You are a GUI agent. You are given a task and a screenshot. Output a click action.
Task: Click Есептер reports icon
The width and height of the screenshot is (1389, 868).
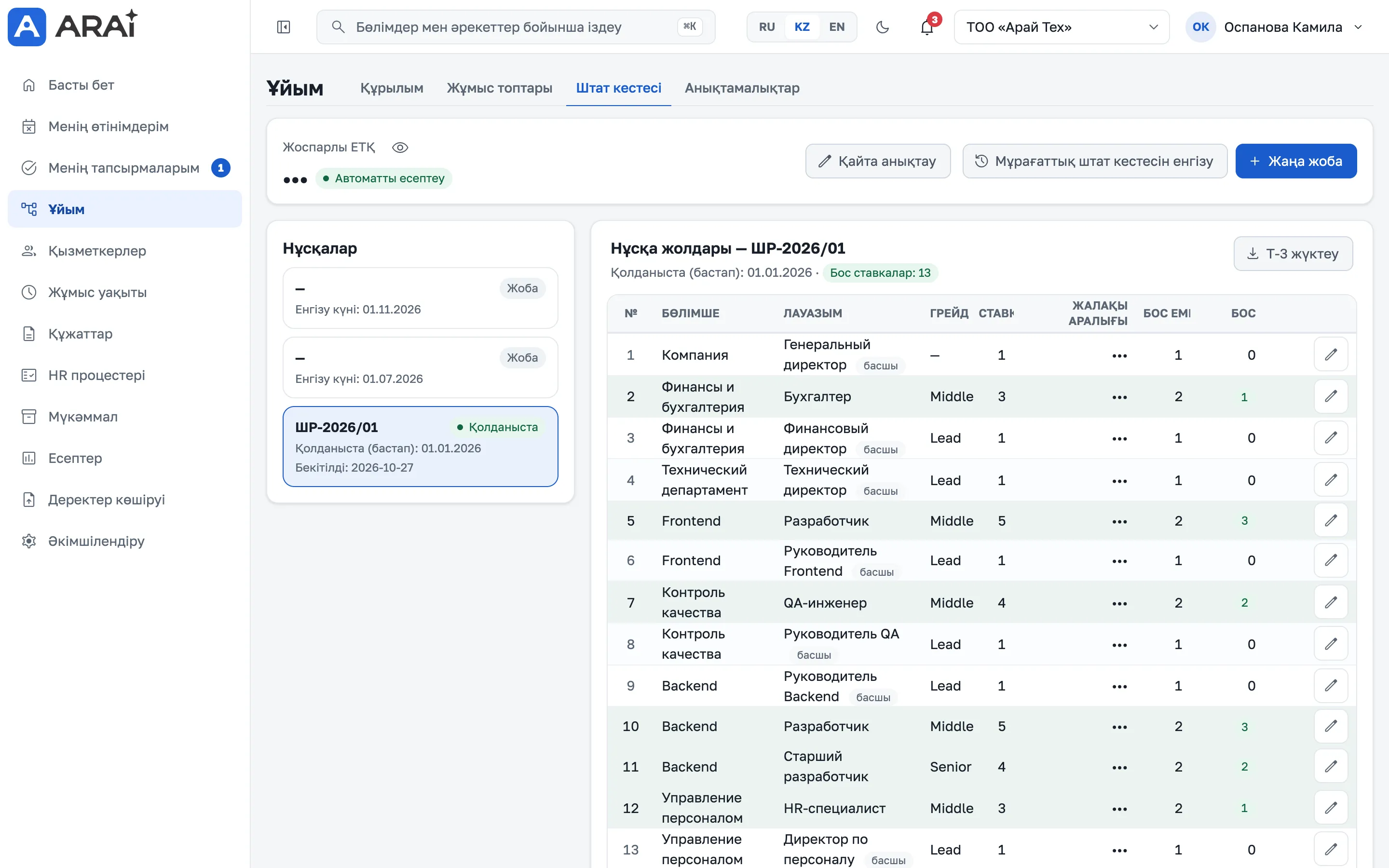coord(29,458)
